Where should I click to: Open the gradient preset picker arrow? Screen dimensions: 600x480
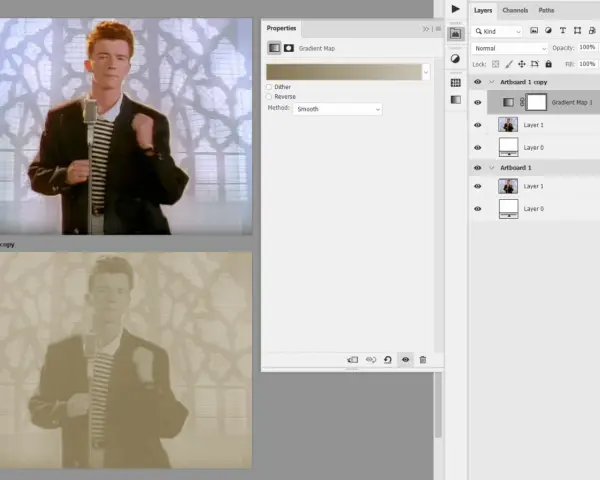point(426,72)
